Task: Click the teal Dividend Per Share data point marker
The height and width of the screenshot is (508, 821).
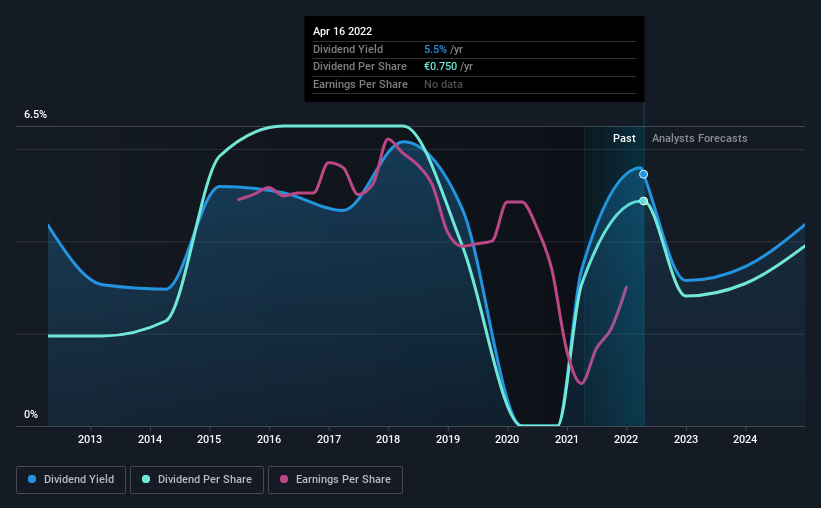Action: (x=644, y=201)
